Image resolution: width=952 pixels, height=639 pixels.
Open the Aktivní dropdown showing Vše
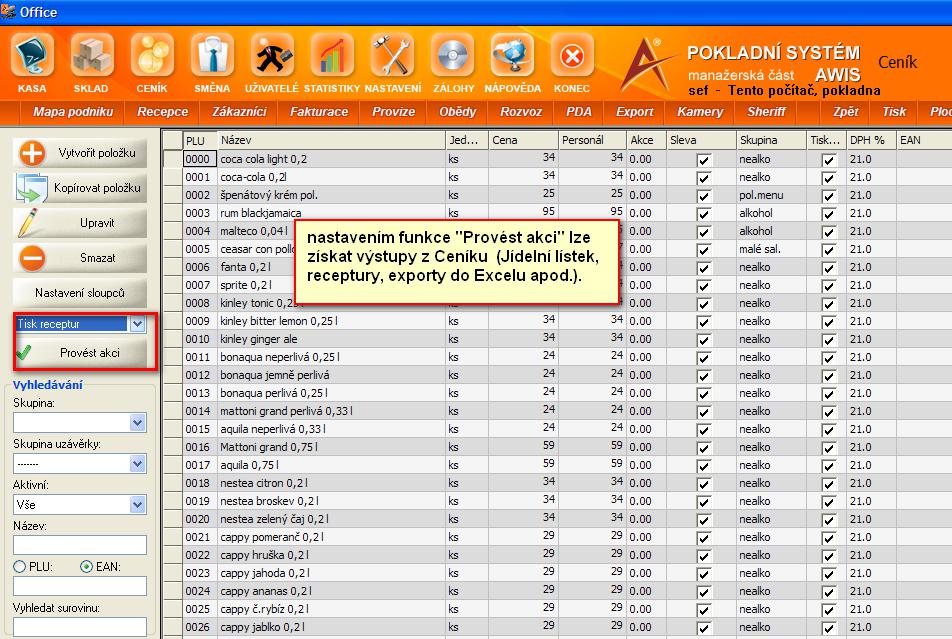tap(138, 505)
